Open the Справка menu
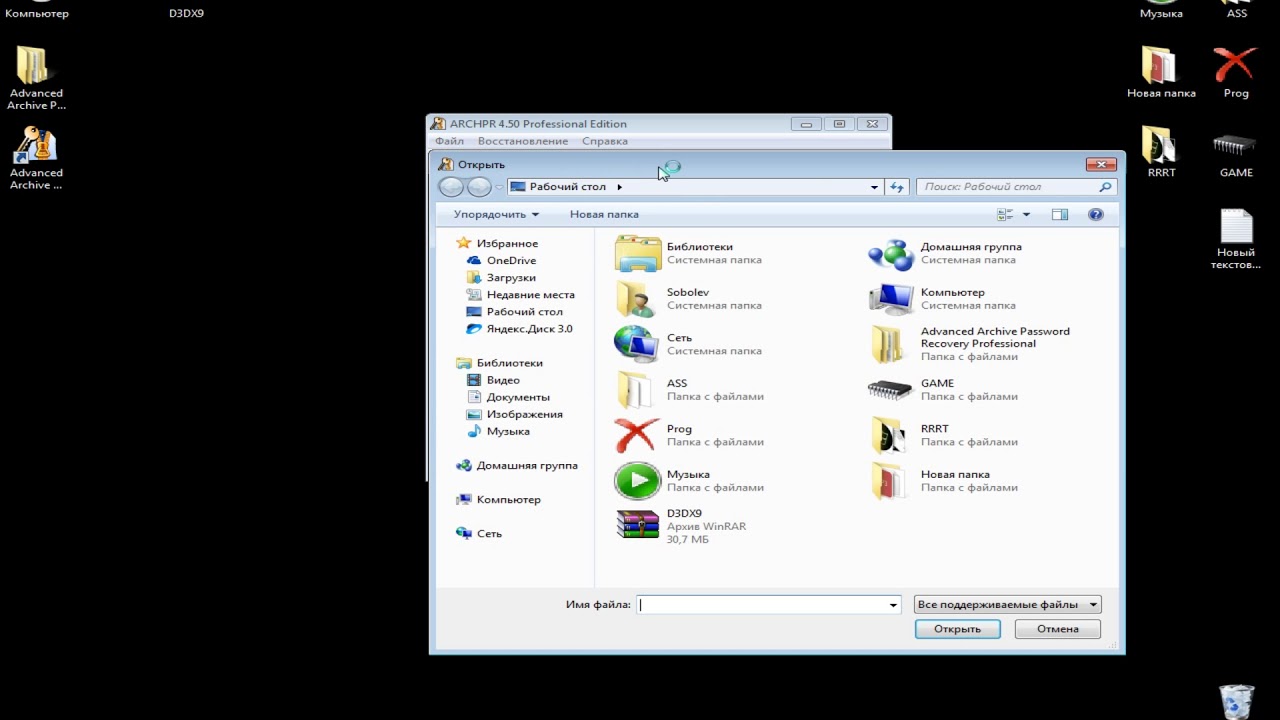Screen dimensions: 1280x720 click(604, 141)
